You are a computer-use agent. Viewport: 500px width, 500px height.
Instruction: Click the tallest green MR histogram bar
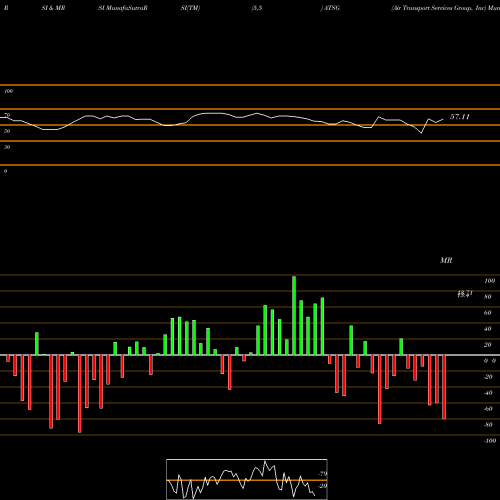pos(294,315)
